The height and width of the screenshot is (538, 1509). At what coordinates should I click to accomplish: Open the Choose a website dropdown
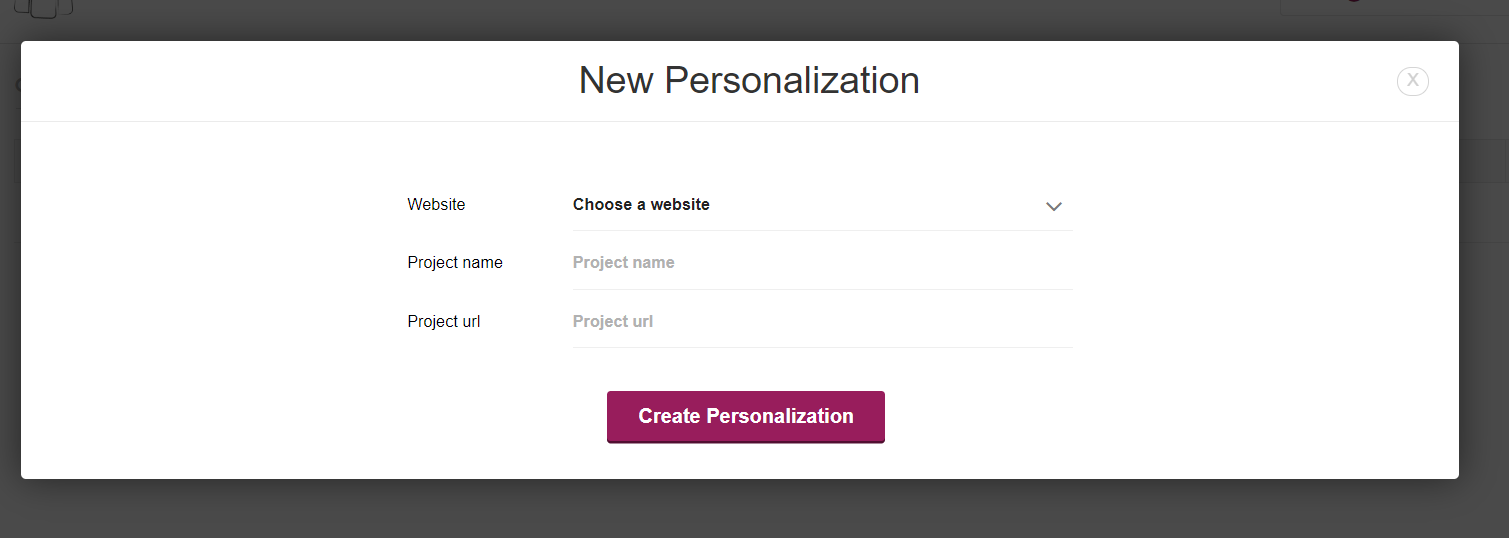tap(822, 205)
